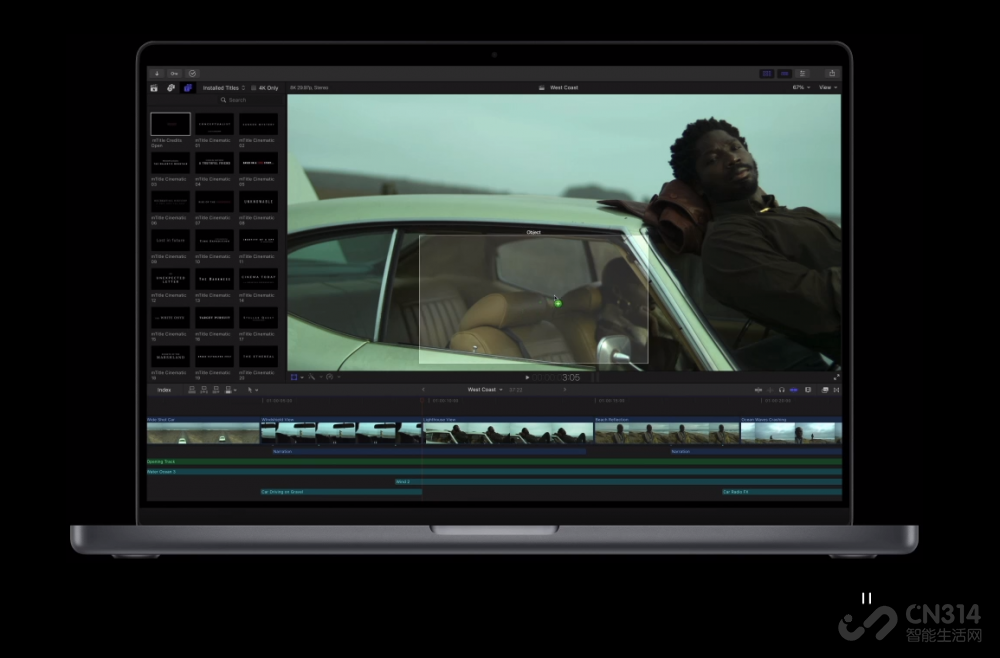Viewport: 1000px width, 658px height.
Task: Open the Transform tool popup under viewer
Action: (297, 377)
